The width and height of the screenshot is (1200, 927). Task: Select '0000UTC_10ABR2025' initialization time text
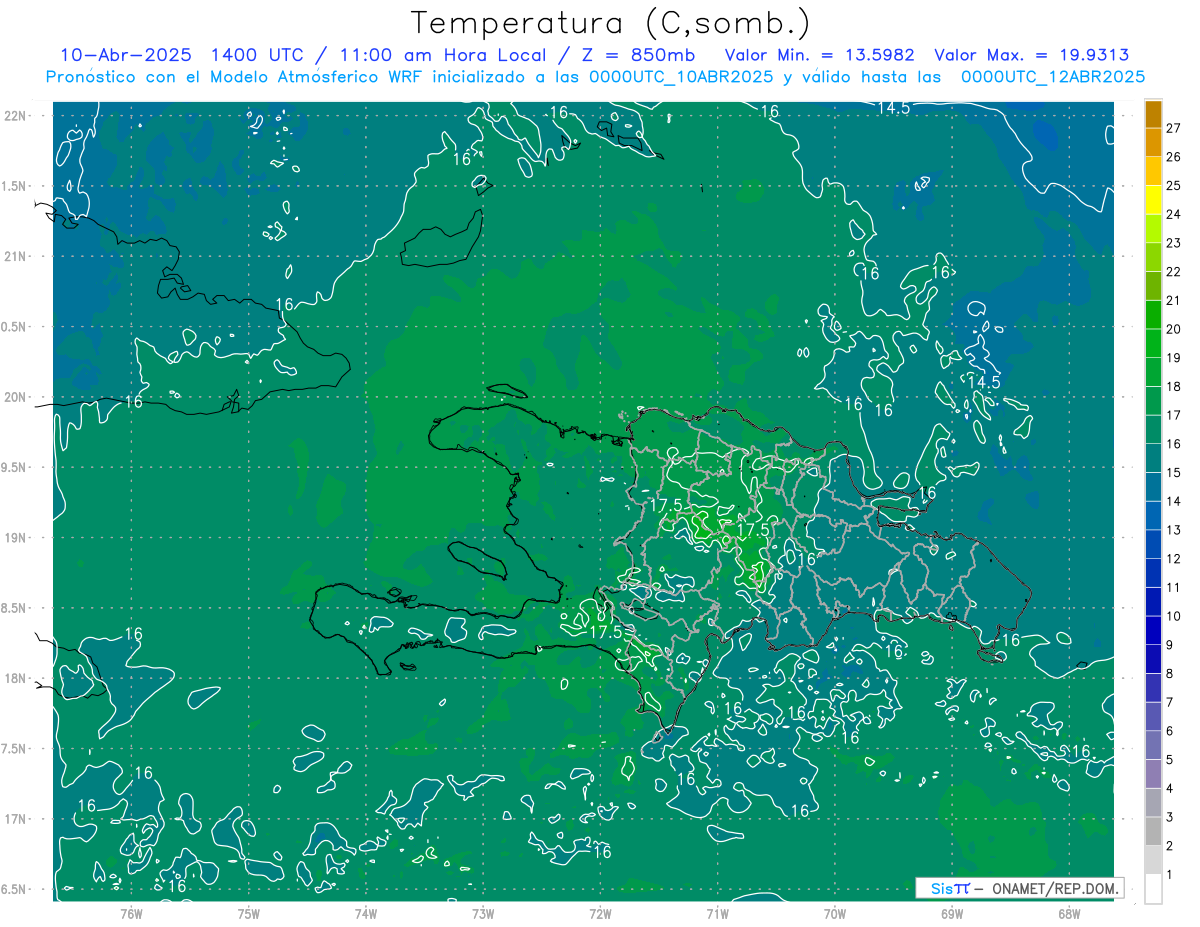(681, 77)
